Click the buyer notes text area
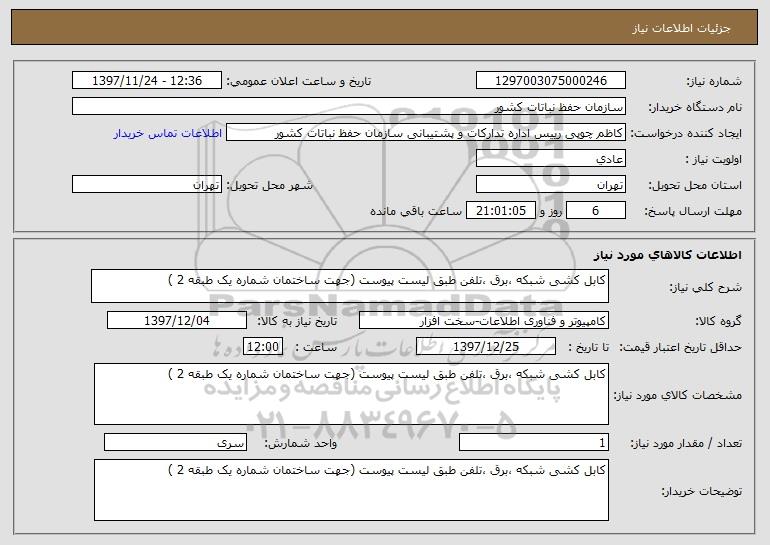The height and width of the screenshot is (545, 770). tap(351, 490)
